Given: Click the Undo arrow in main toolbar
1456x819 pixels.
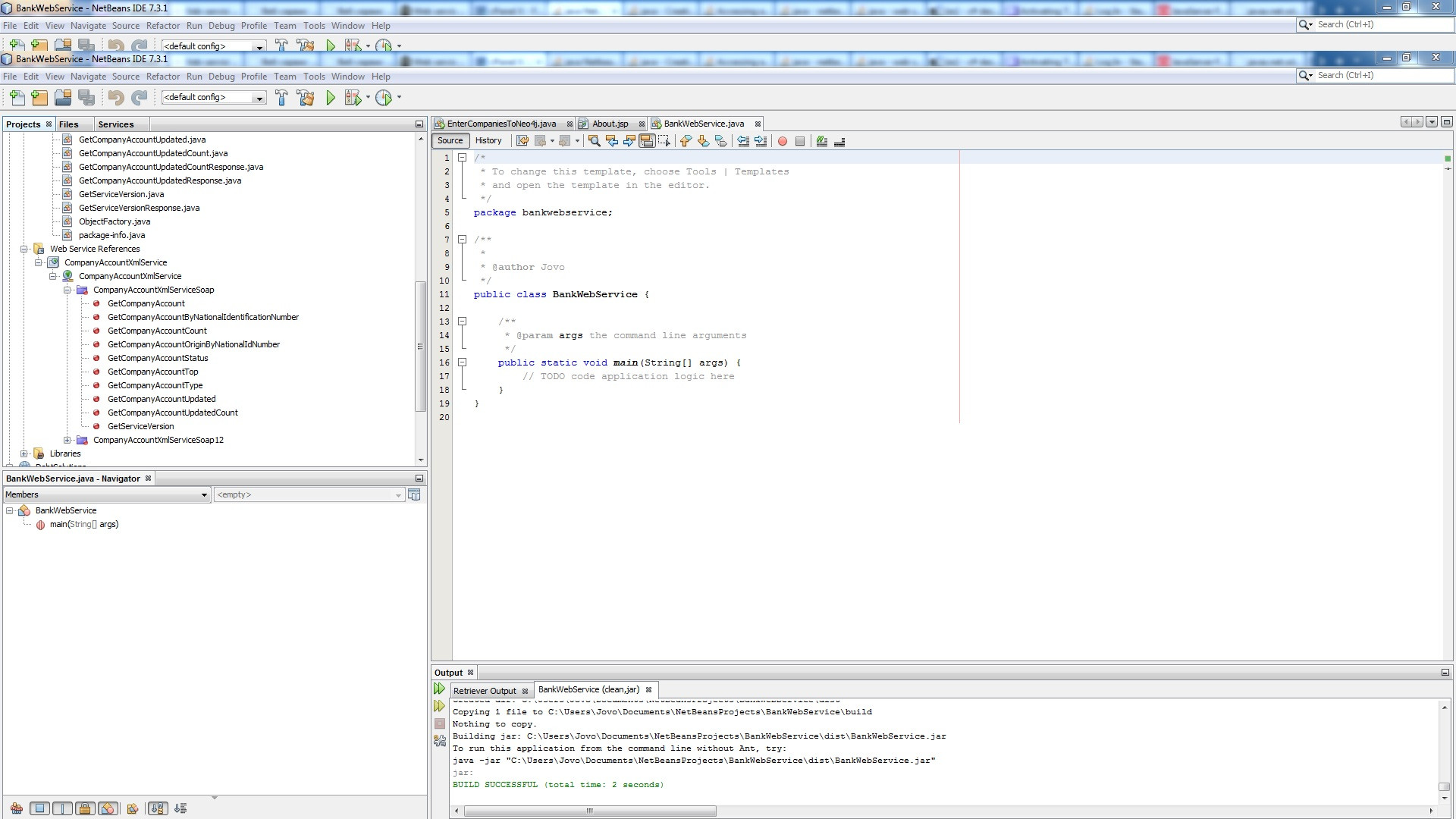Looking at the screenshot, I should [x=116, y=97].
